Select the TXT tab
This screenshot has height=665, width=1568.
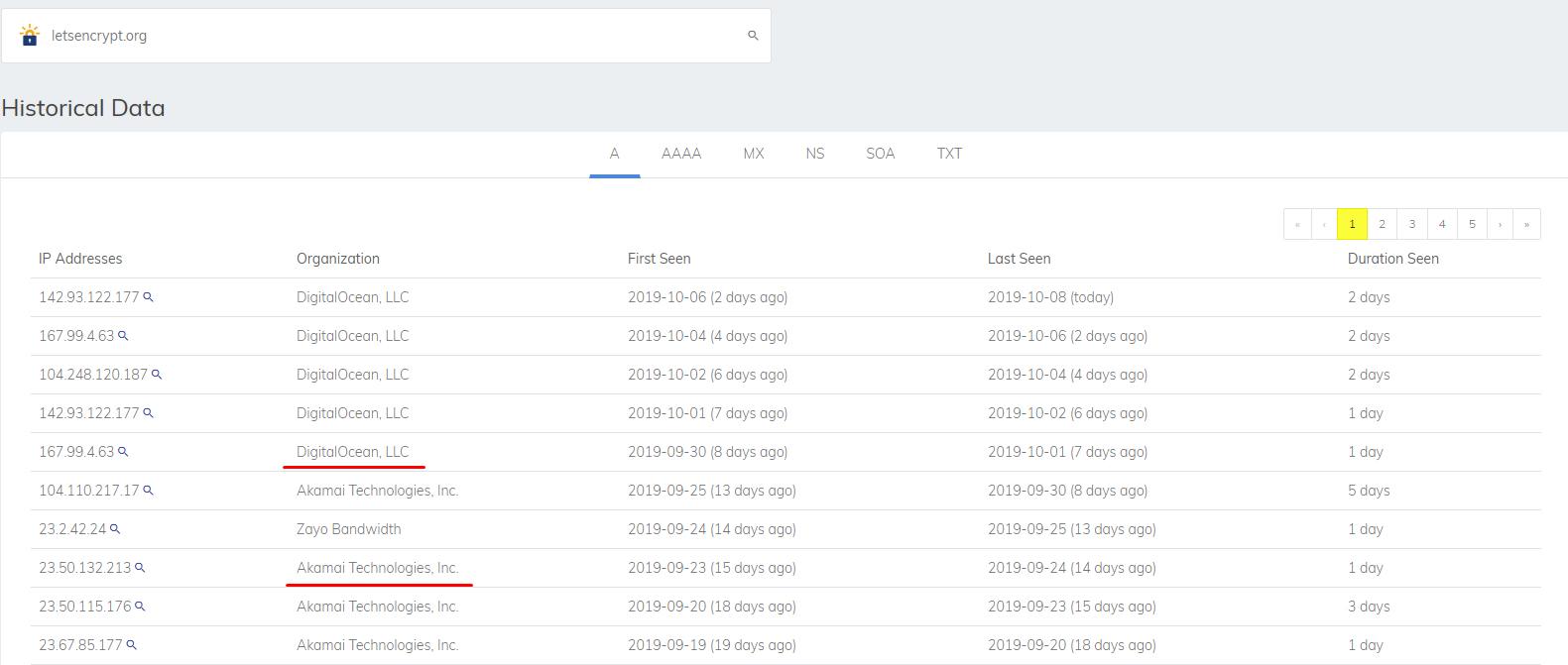[949, 154]
